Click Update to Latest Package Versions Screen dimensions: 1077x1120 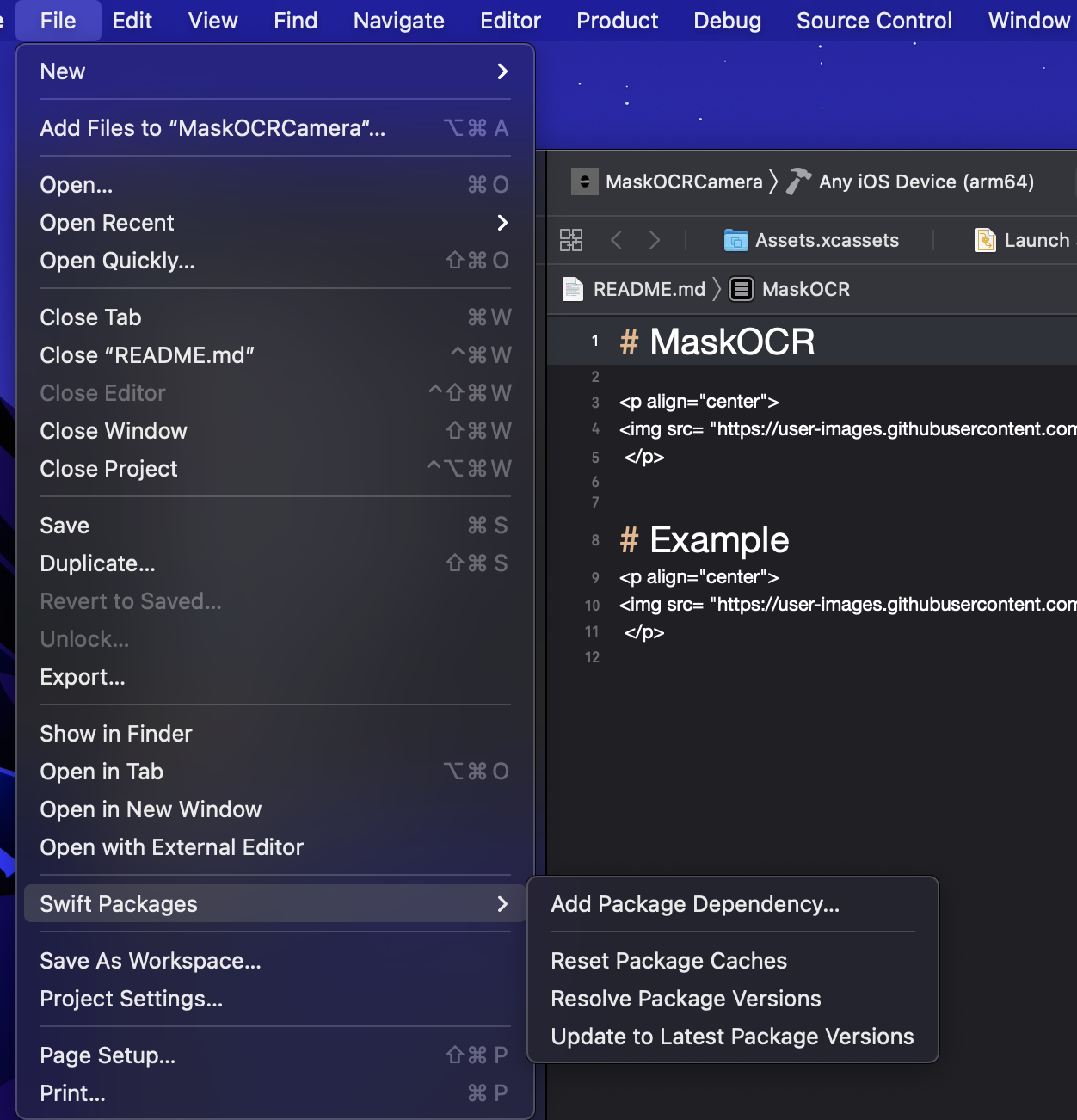(732, 1037)
